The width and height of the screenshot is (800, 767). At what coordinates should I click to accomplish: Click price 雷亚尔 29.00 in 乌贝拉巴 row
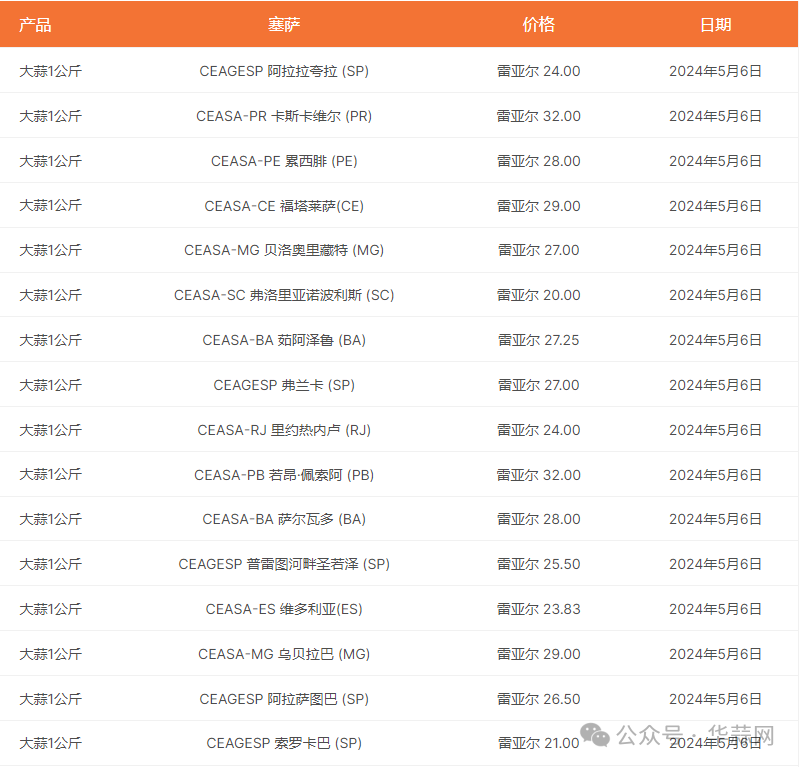[x=539, y=654]
